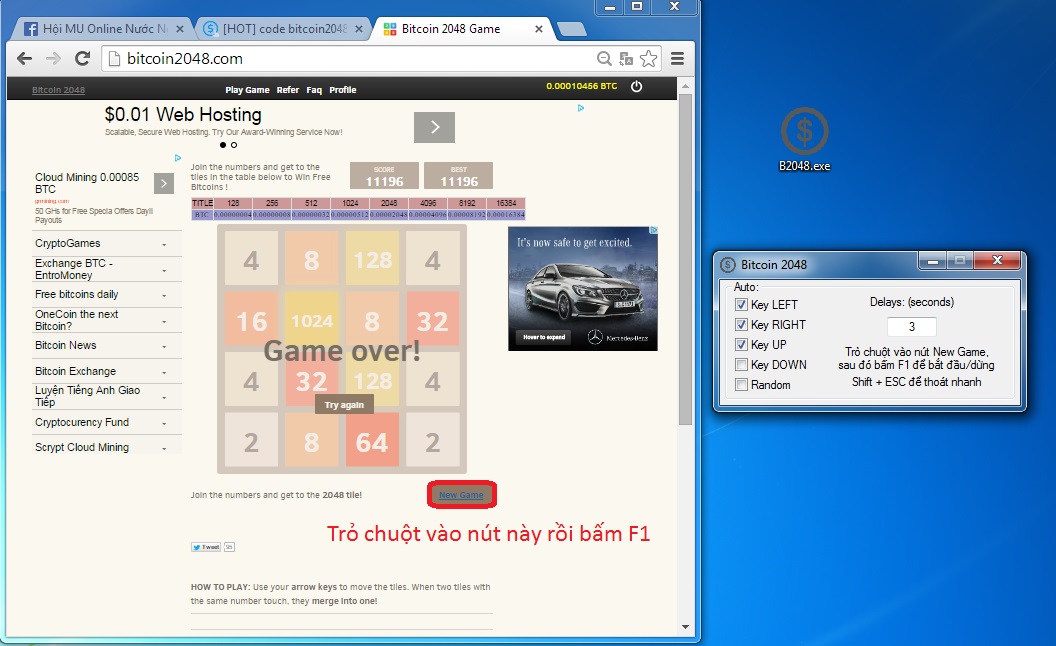Open the Mercedes-Benz car advertisement
Viewport: 1056px width, 646px height.
(583, 288)
